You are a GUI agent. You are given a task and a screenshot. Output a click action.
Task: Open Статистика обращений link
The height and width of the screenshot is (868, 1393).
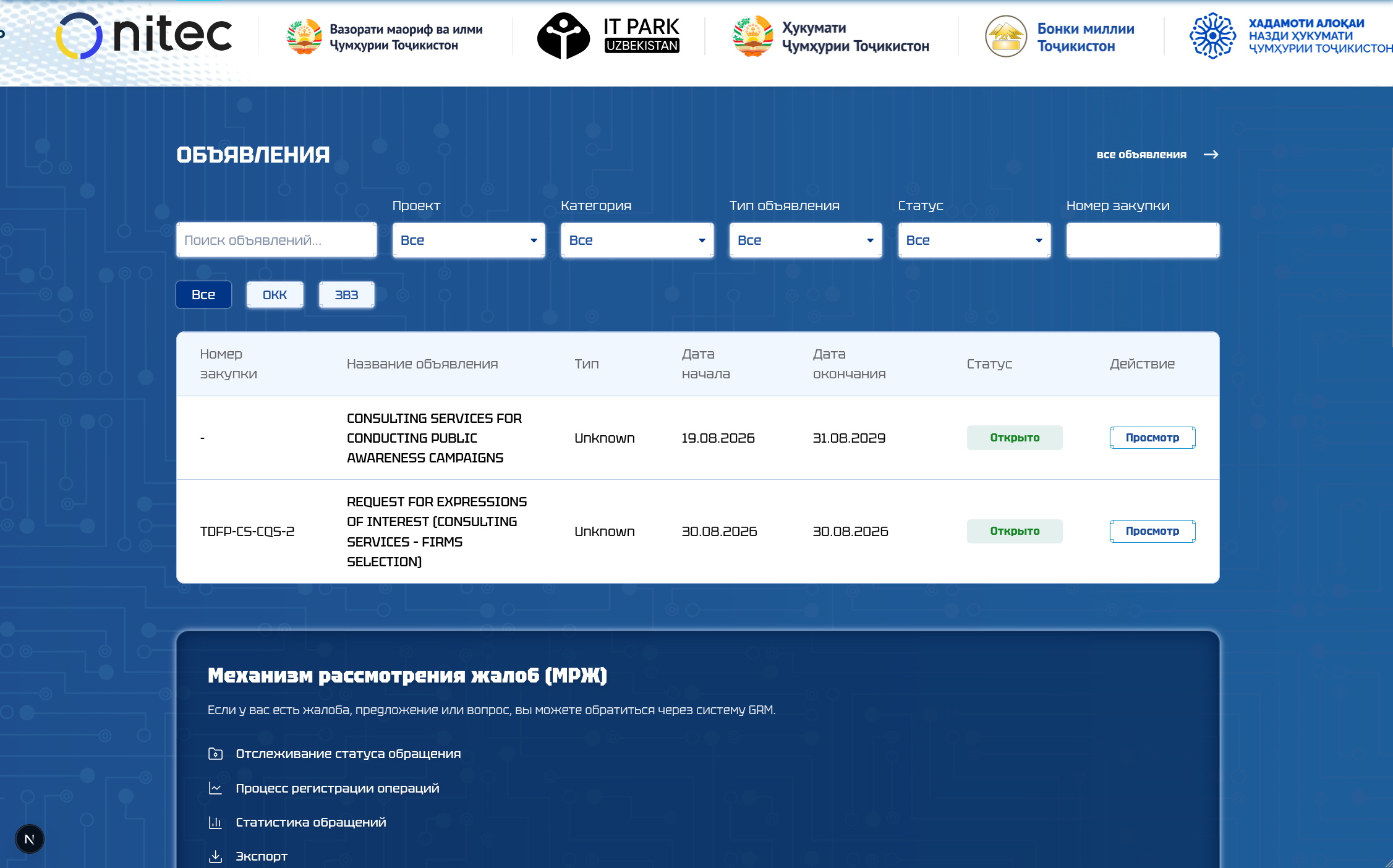point(311,822)
